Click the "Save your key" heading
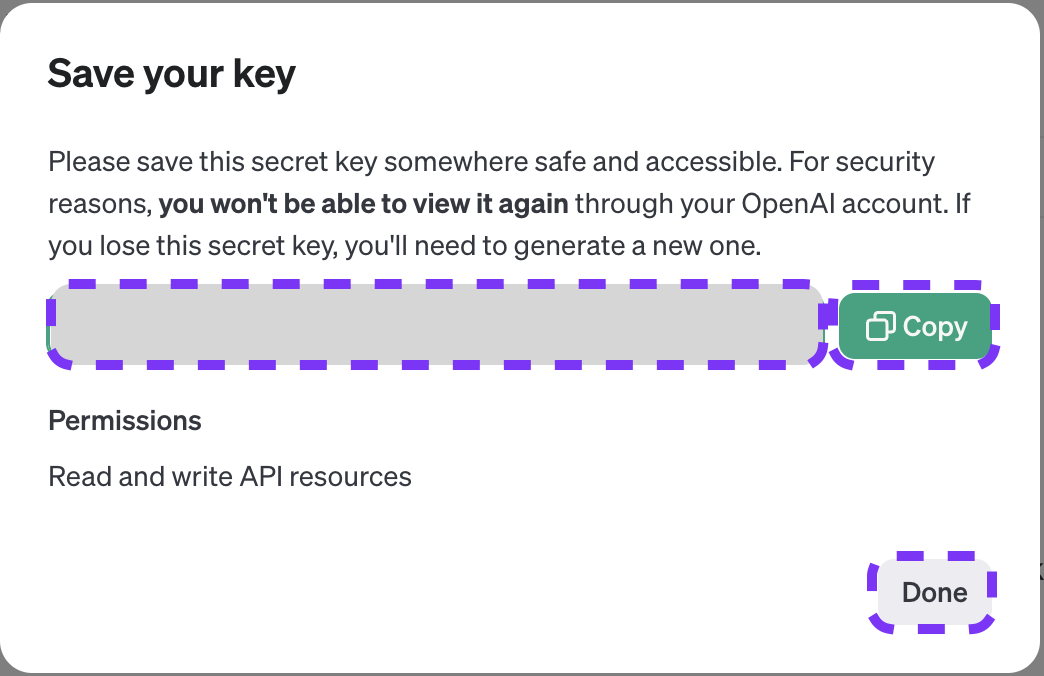Image resolution: width=1044 pixels, height=676 pixels. click(x=172, y=74)
